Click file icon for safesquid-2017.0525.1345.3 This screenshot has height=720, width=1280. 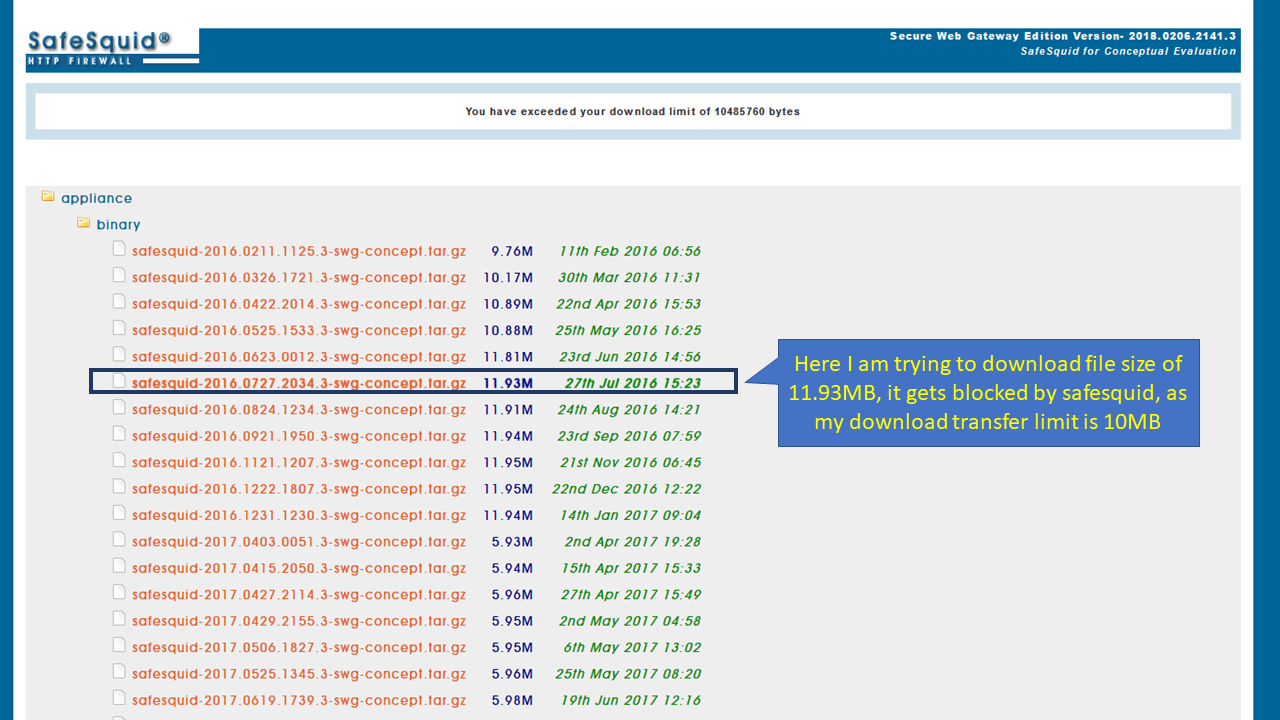pos(119,672)
